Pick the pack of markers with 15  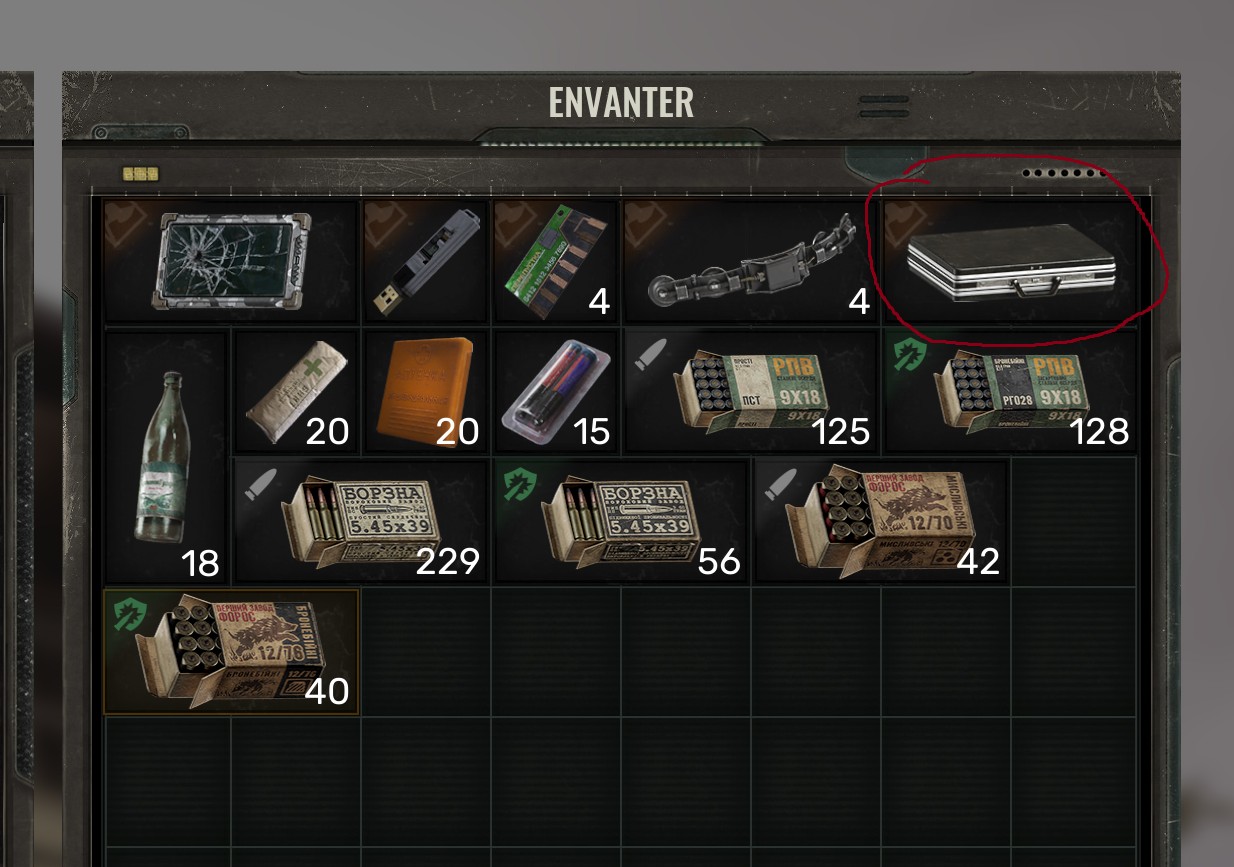tap(556, 391)
